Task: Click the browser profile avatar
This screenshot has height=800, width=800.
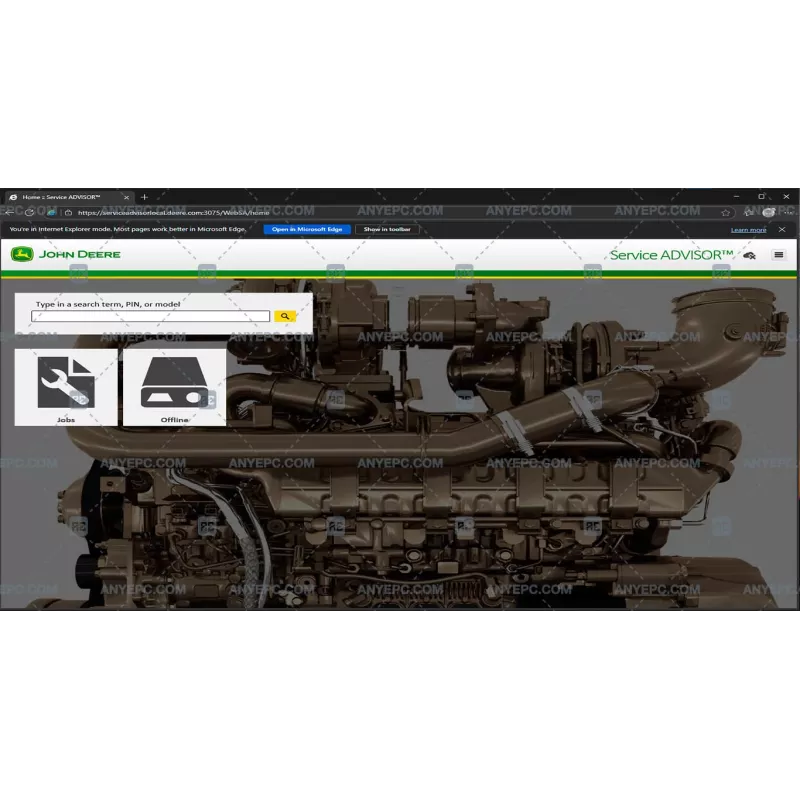Action: click(x=767, y=212)
